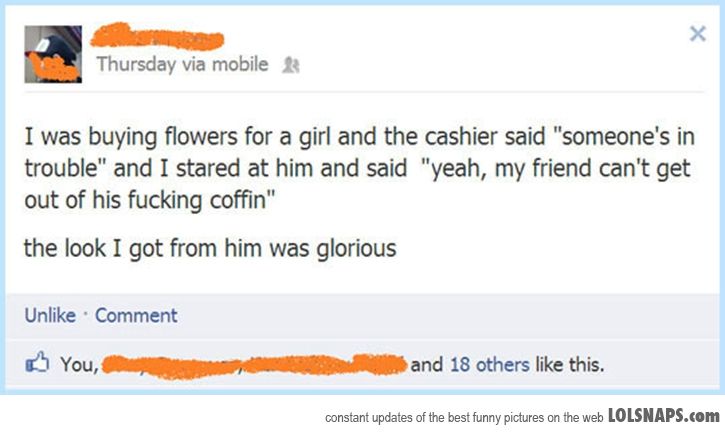Visit the LOLSNAPS.com watermark logo
Screen dimensions: 725x435
coord(663,415)
